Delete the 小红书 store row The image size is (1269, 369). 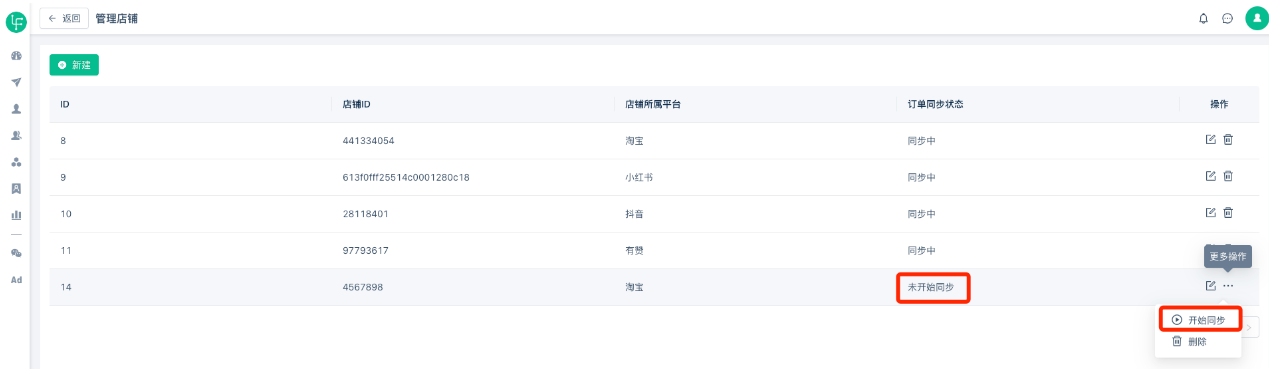click(x=1228, y=177)
